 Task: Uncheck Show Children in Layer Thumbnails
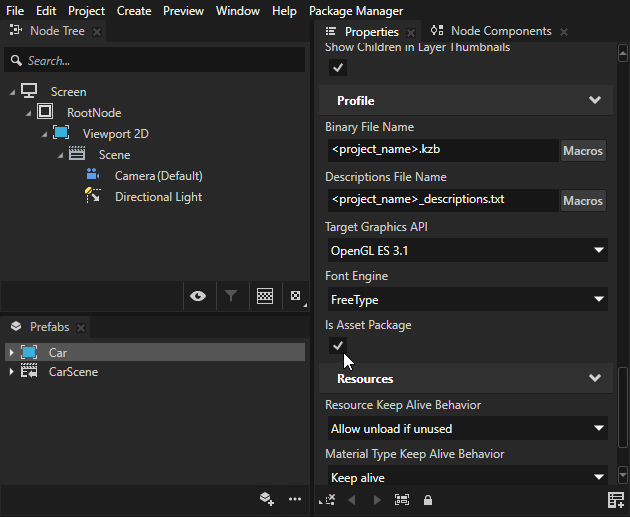338,67
